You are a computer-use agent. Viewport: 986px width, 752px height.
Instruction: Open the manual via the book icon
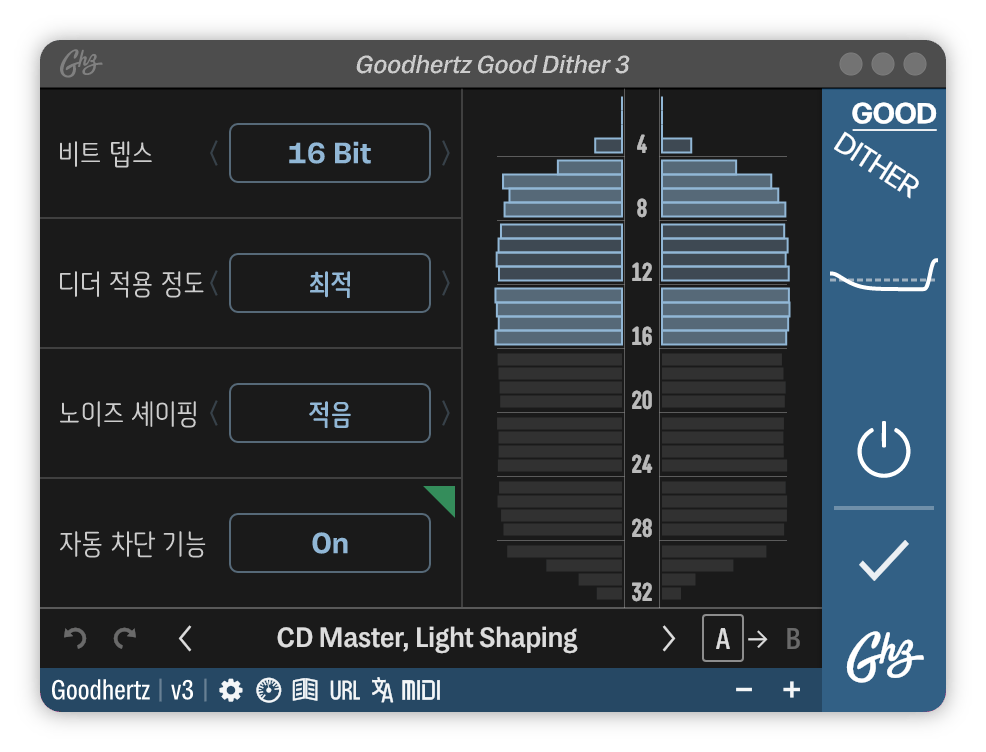click(x=305, y=690)
